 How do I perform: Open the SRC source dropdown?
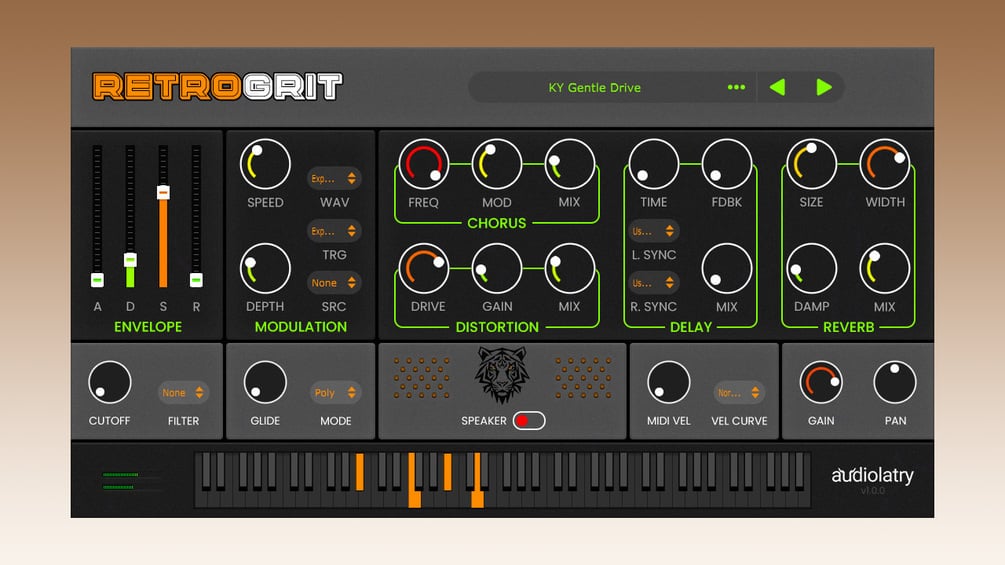(x=334, y=282)
